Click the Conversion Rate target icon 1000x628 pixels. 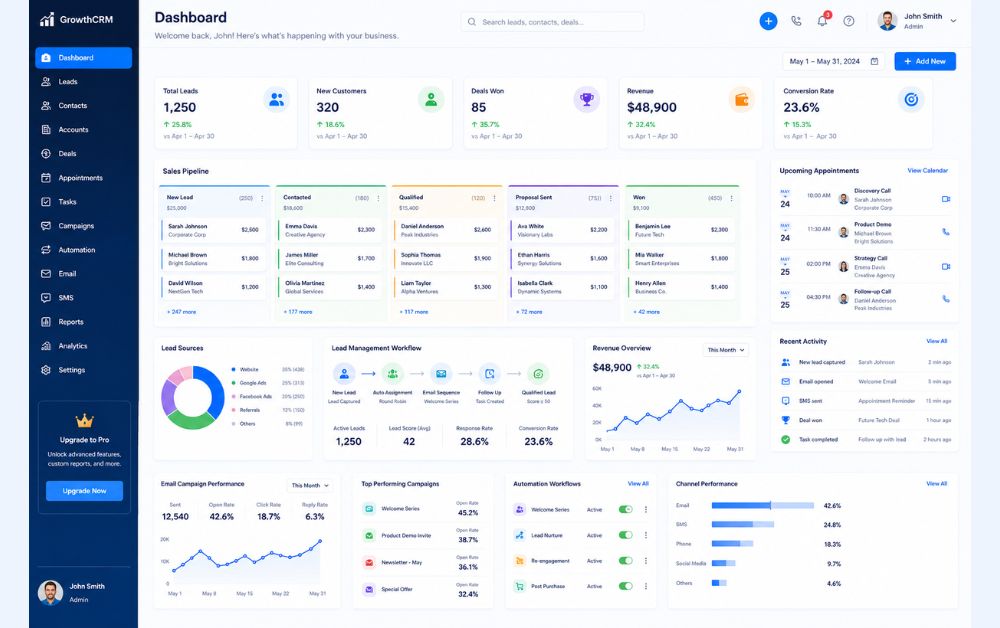coord(911,99)
